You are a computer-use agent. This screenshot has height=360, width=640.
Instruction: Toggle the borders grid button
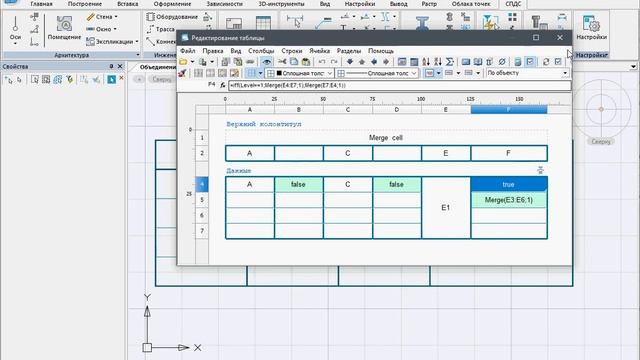(x=251, y=73)
